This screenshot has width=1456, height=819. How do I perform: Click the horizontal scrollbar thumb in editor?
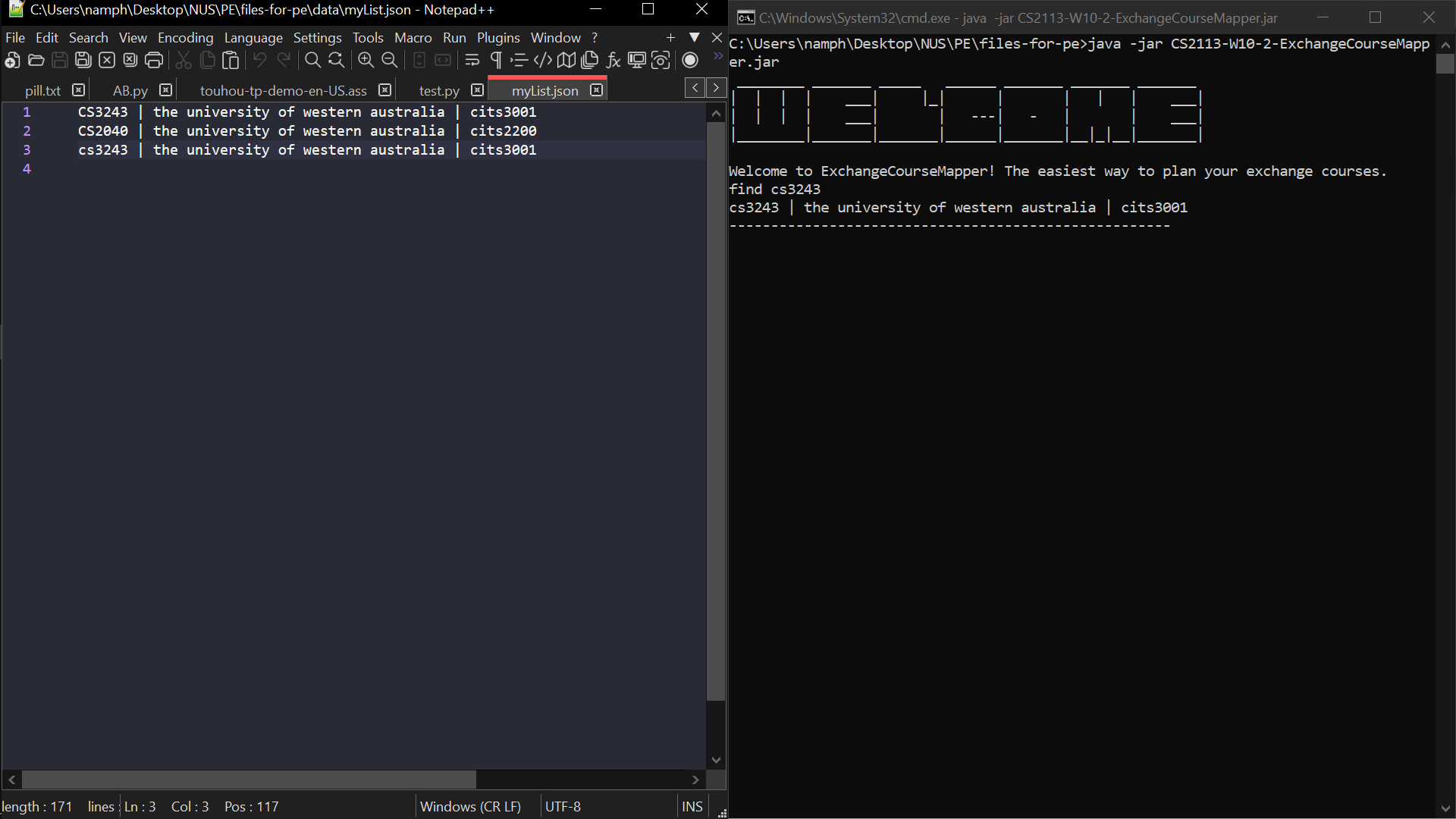click(x=249, y=780)
